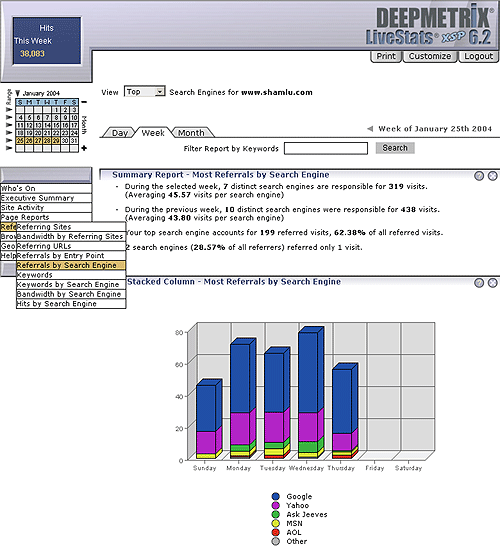Click January 10 on the calendar
Screen dimensions: 500x549
(x=74, y=117)
